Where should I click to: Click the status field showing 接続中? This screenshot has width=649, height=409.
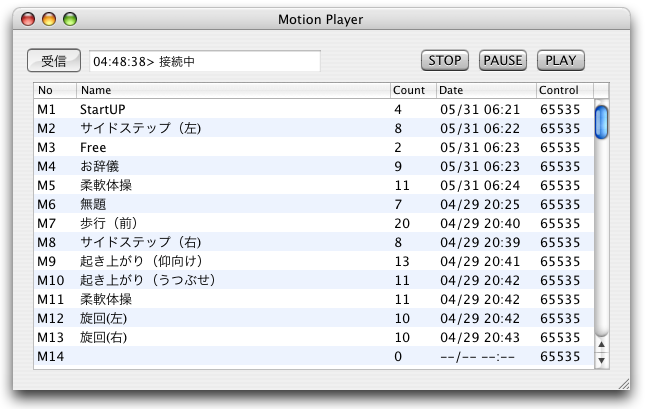click(205, 61)
